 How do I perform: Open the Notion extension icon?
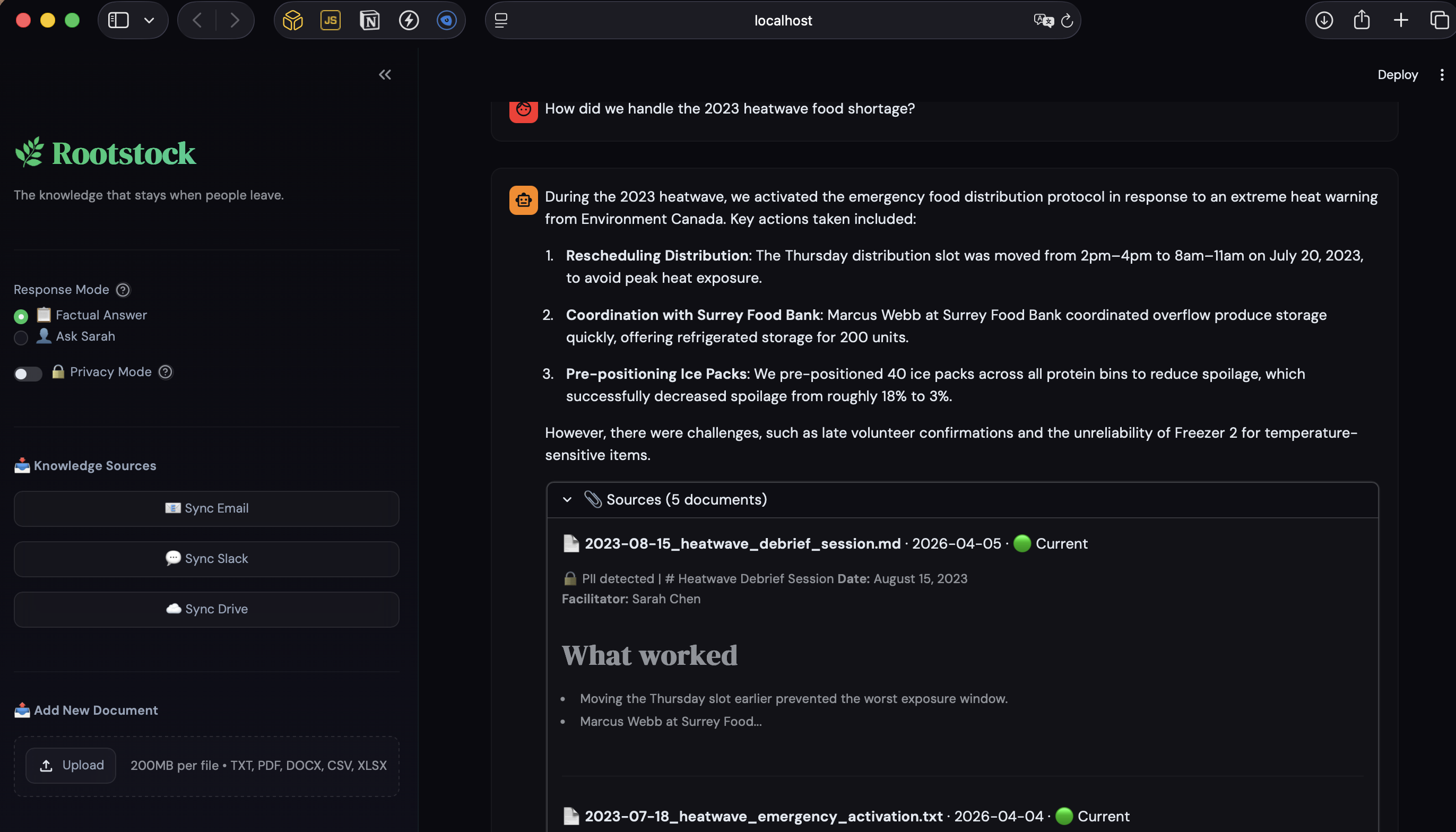click(369, 21)
